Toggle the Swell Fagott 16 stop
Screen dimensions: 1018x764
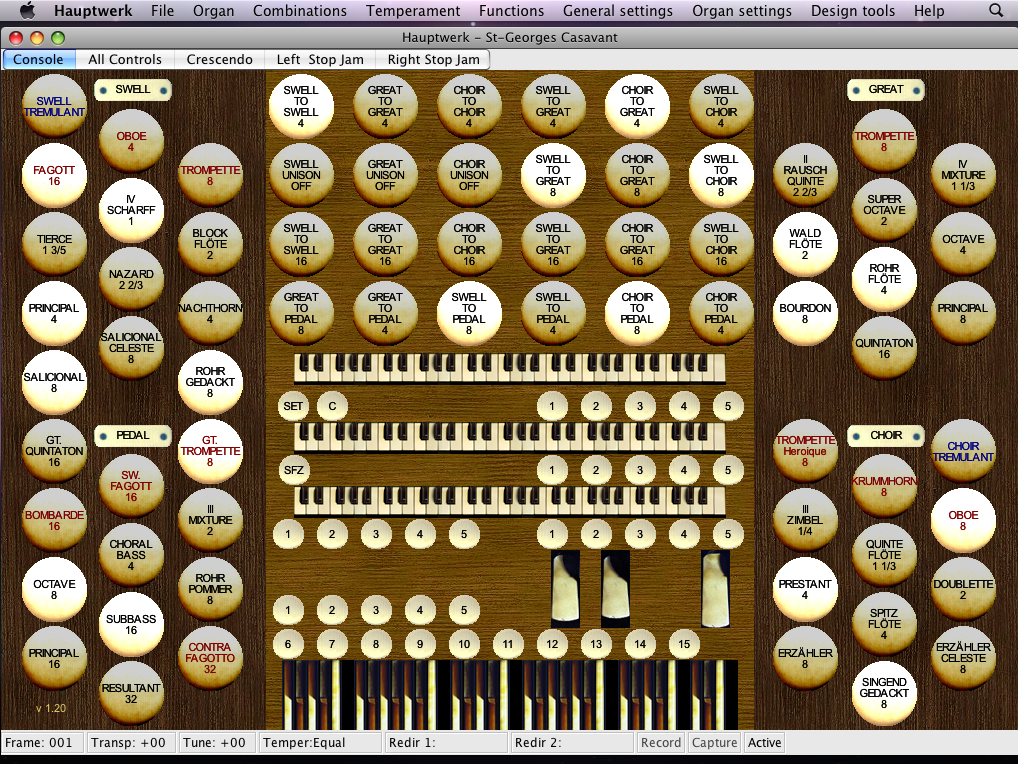[54, 175]
